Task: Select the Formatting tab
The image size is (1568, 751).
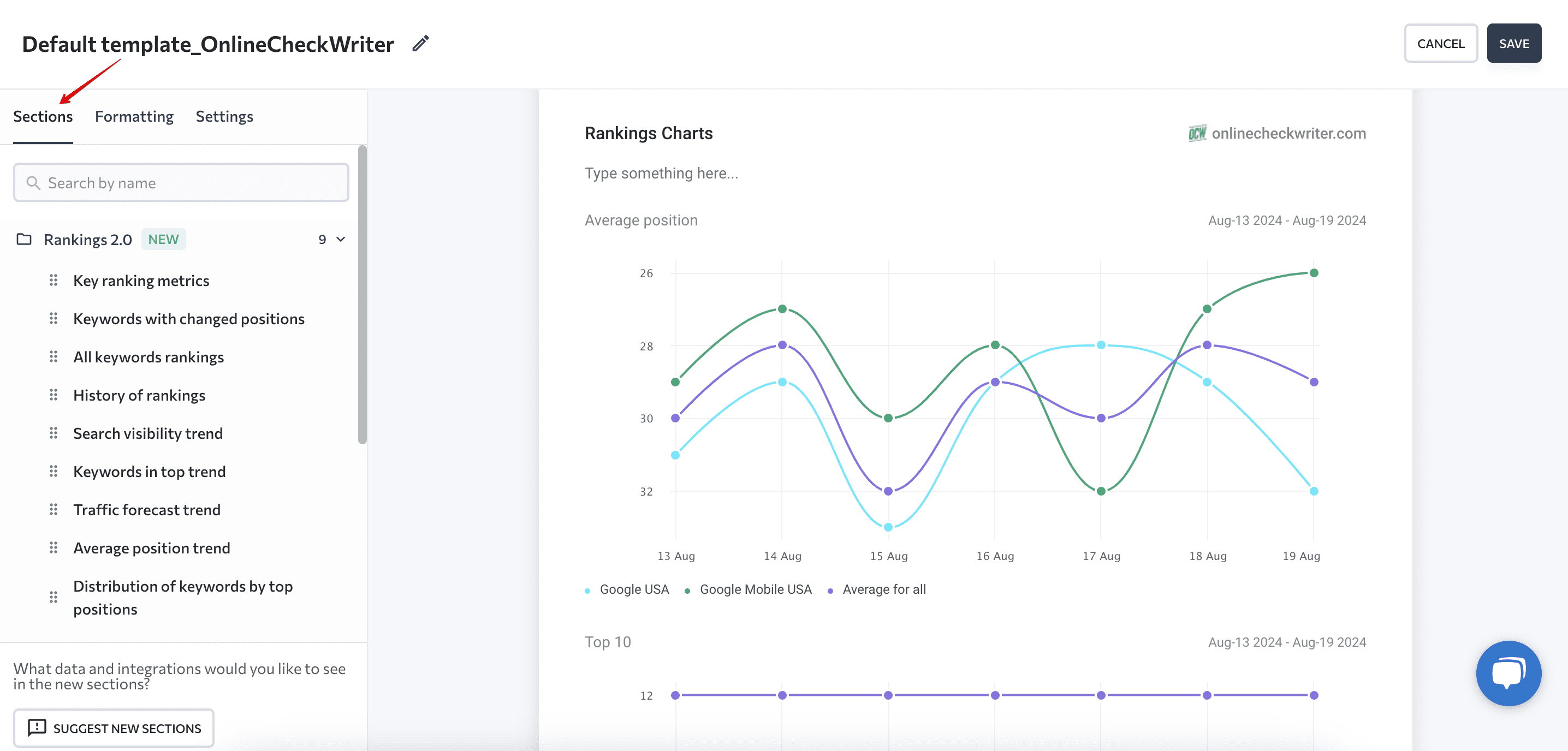Action: click(134, 115)
